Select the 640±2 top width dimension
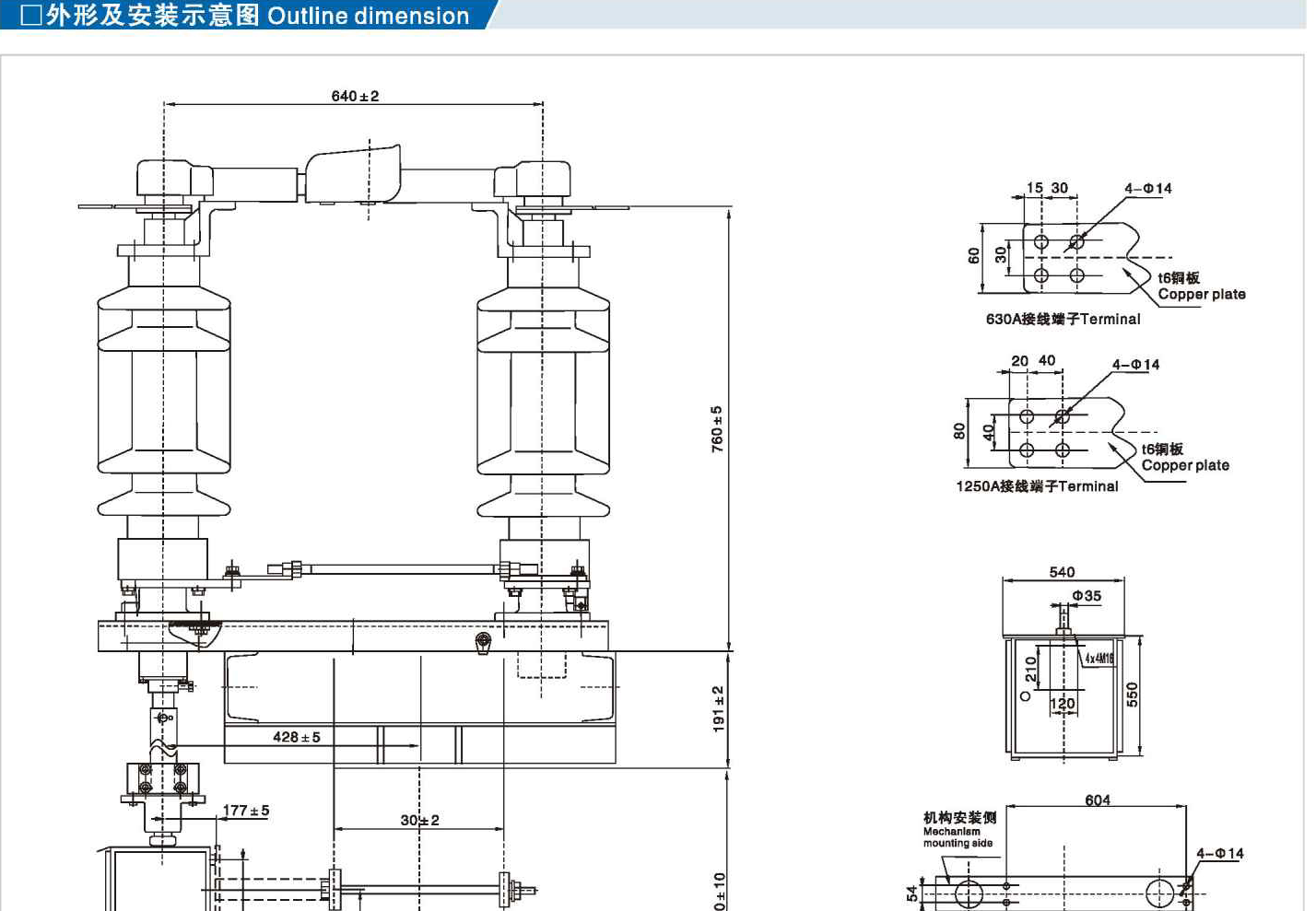Viewport: 1316px width, 911px height. click(x=355, y=96)
